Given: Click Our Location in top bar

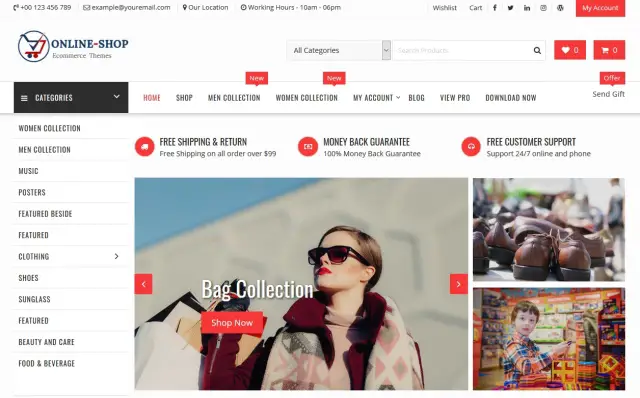Looking at the screenshot, I should click(x=205, y=7).
